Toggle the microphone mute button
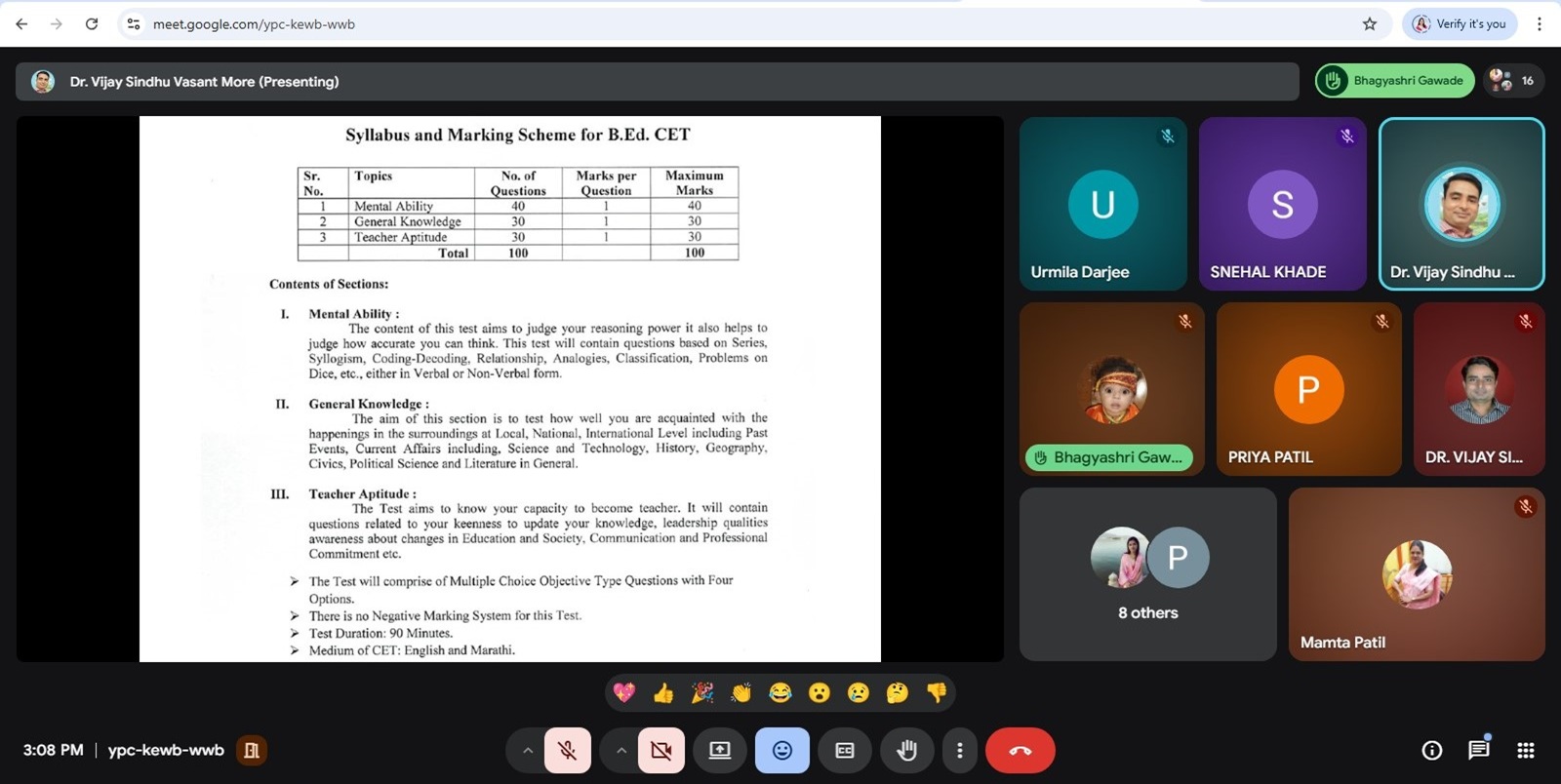 point(567,750)
